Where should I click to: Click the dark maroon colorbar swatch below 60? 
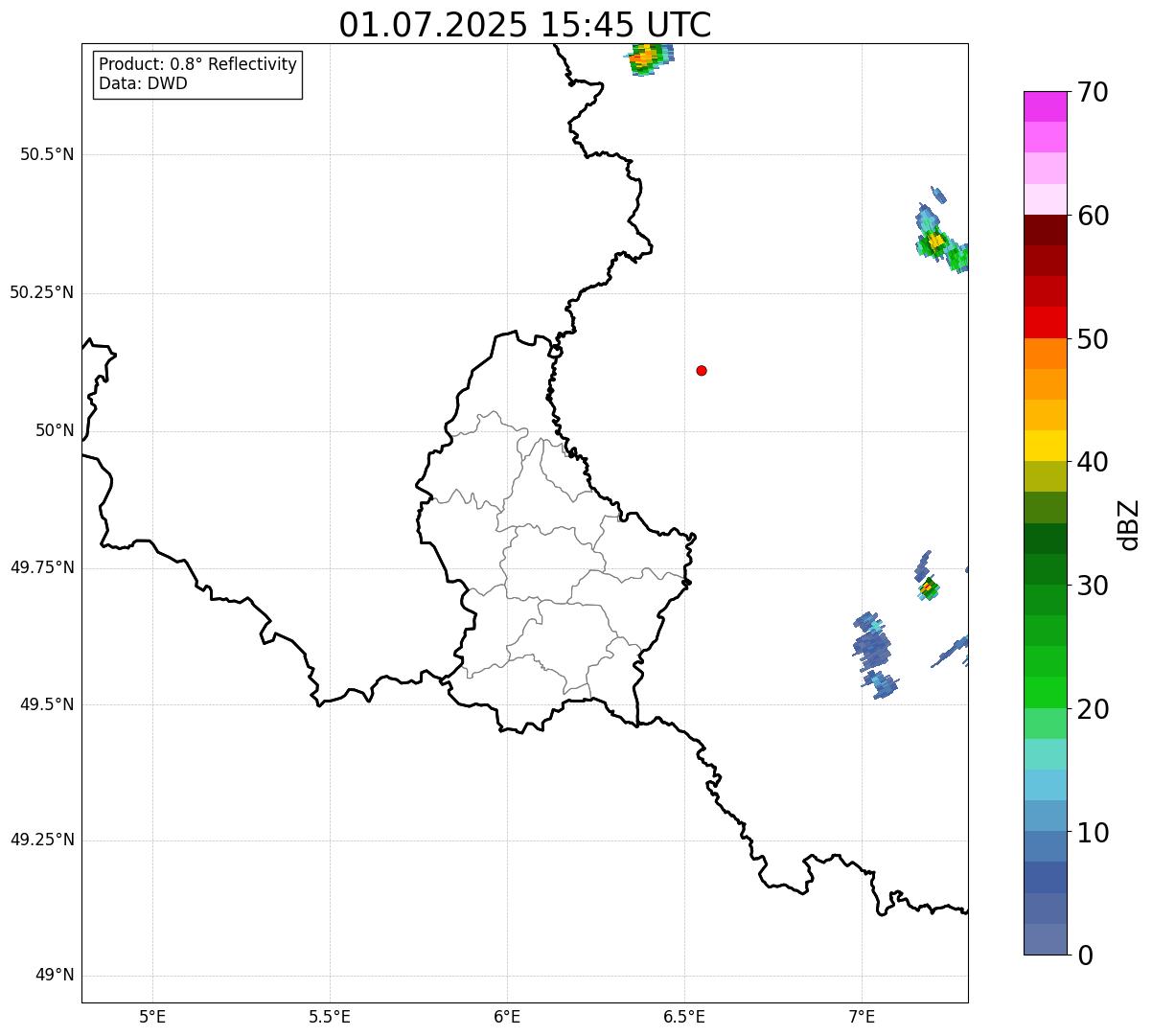[1046, 230]
